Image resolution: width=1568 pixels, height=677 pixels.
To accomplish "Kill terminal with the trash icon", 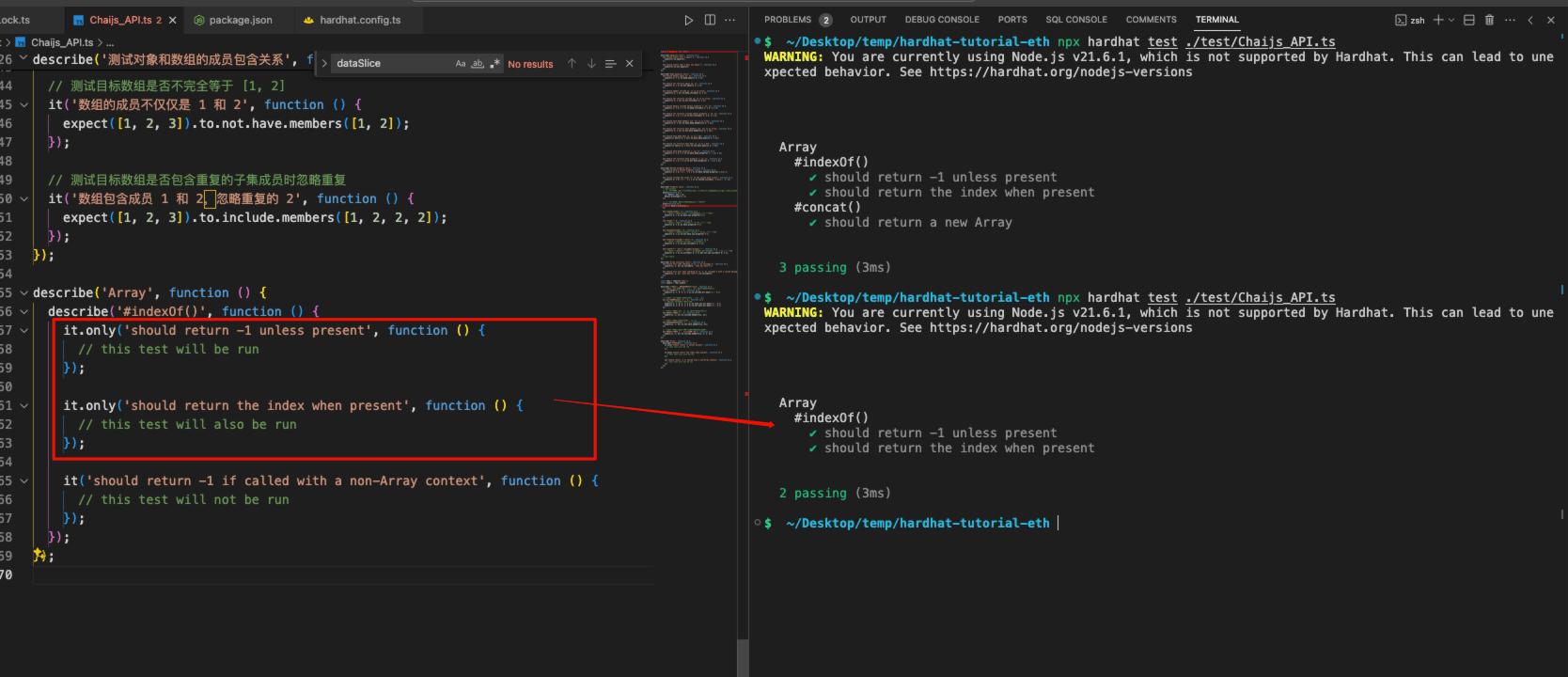I will click(x=1489, y=20).
